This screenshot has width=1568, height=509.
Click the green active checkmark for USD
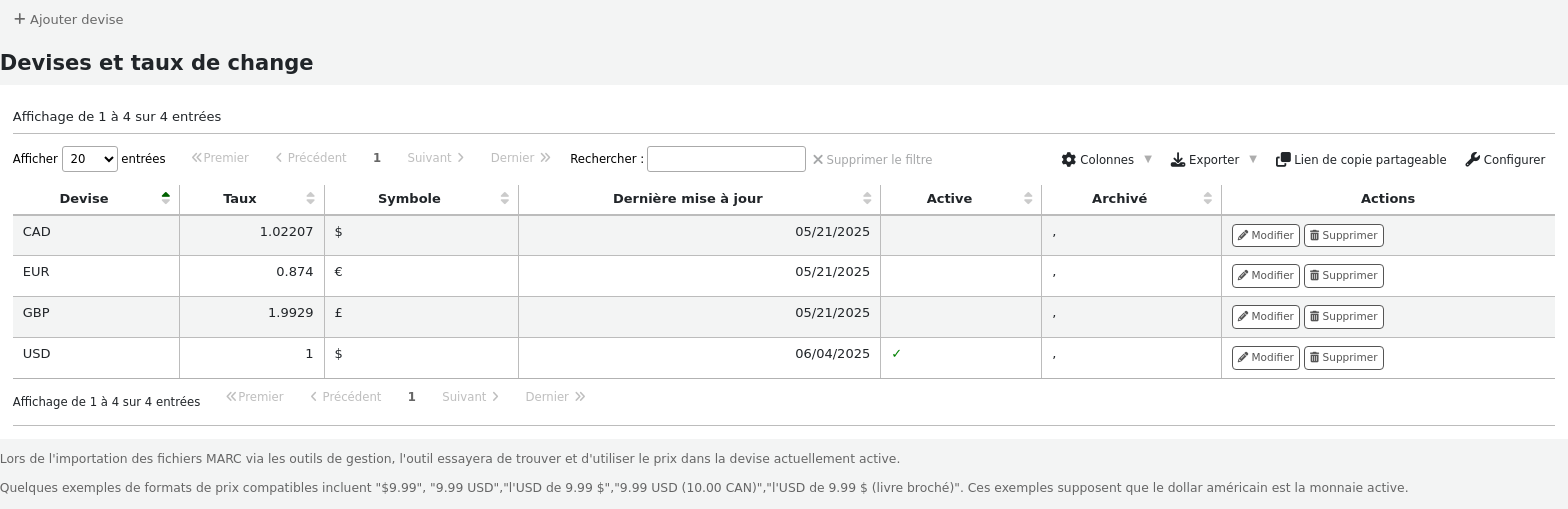tap(897, 354)
